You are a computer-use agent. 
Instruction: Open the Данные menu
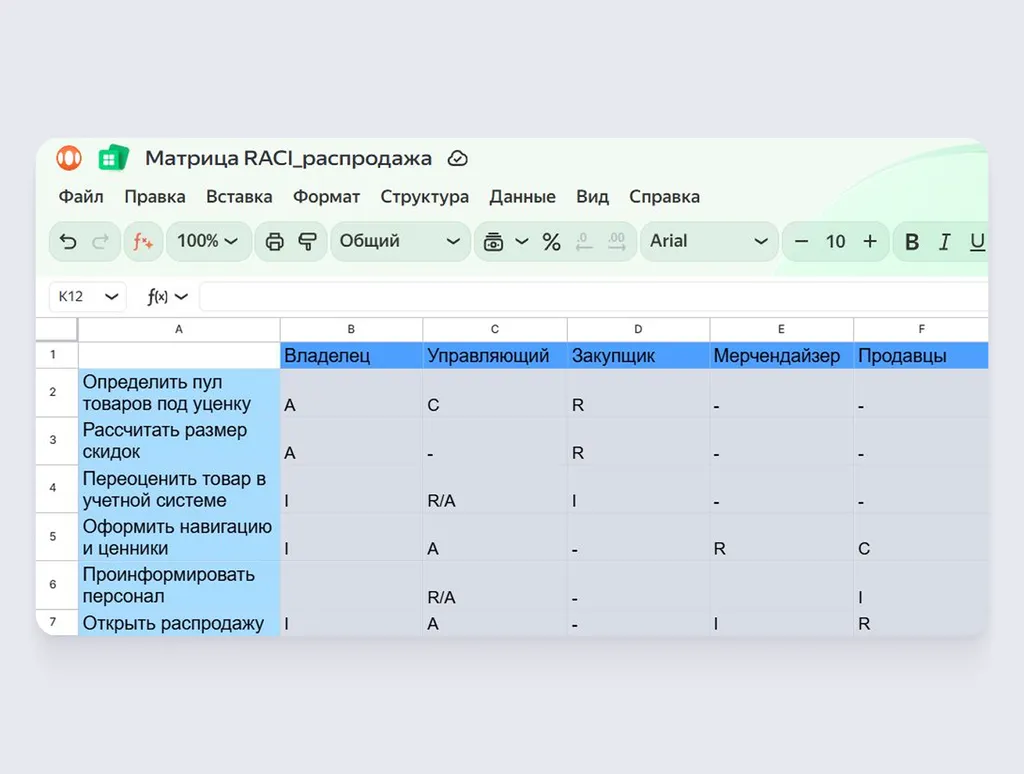pyautogui.click(x=522, y=197)
